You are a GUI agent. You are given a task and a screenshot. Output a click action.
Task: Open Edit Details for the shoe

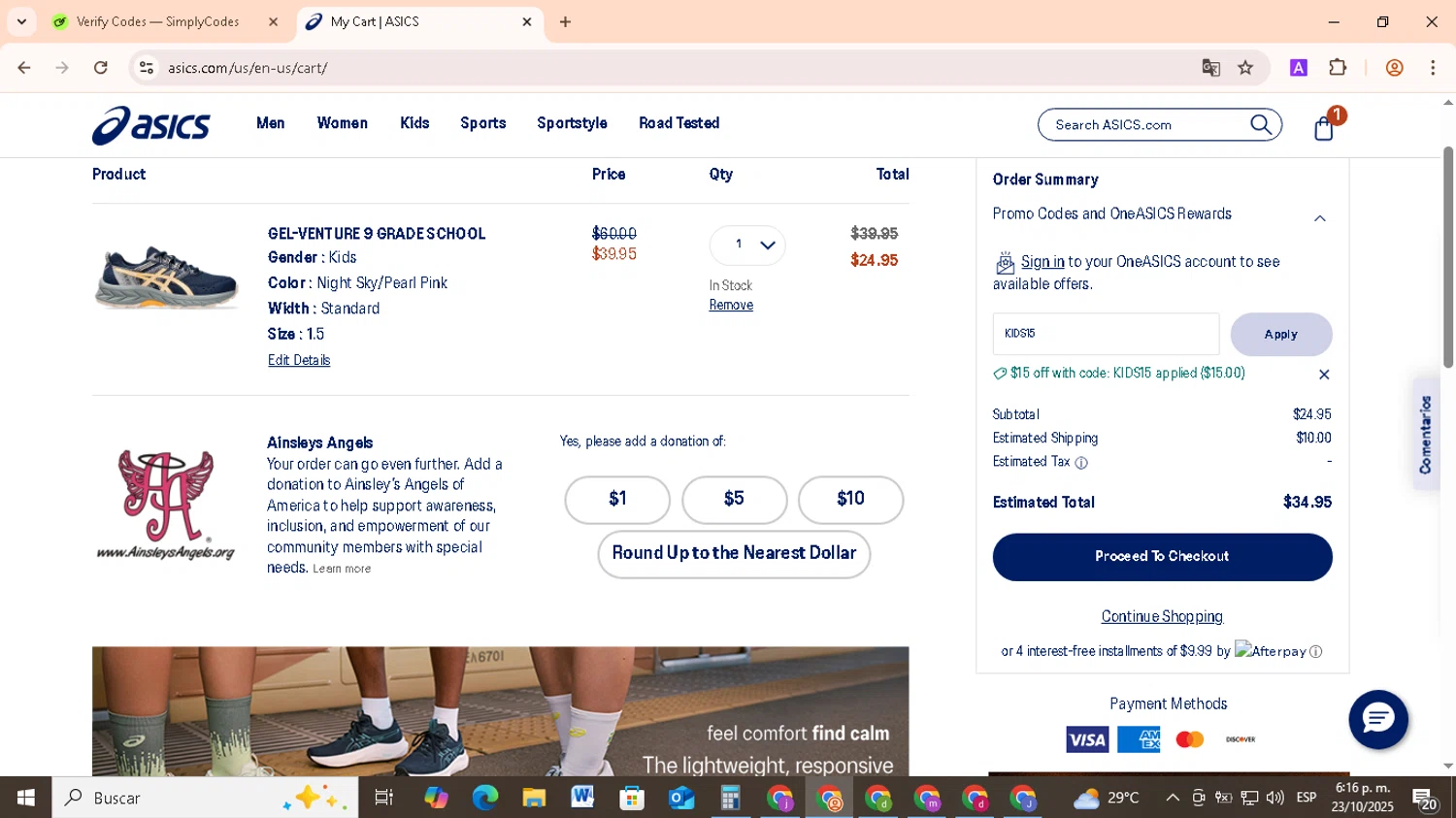pos(299,360)
